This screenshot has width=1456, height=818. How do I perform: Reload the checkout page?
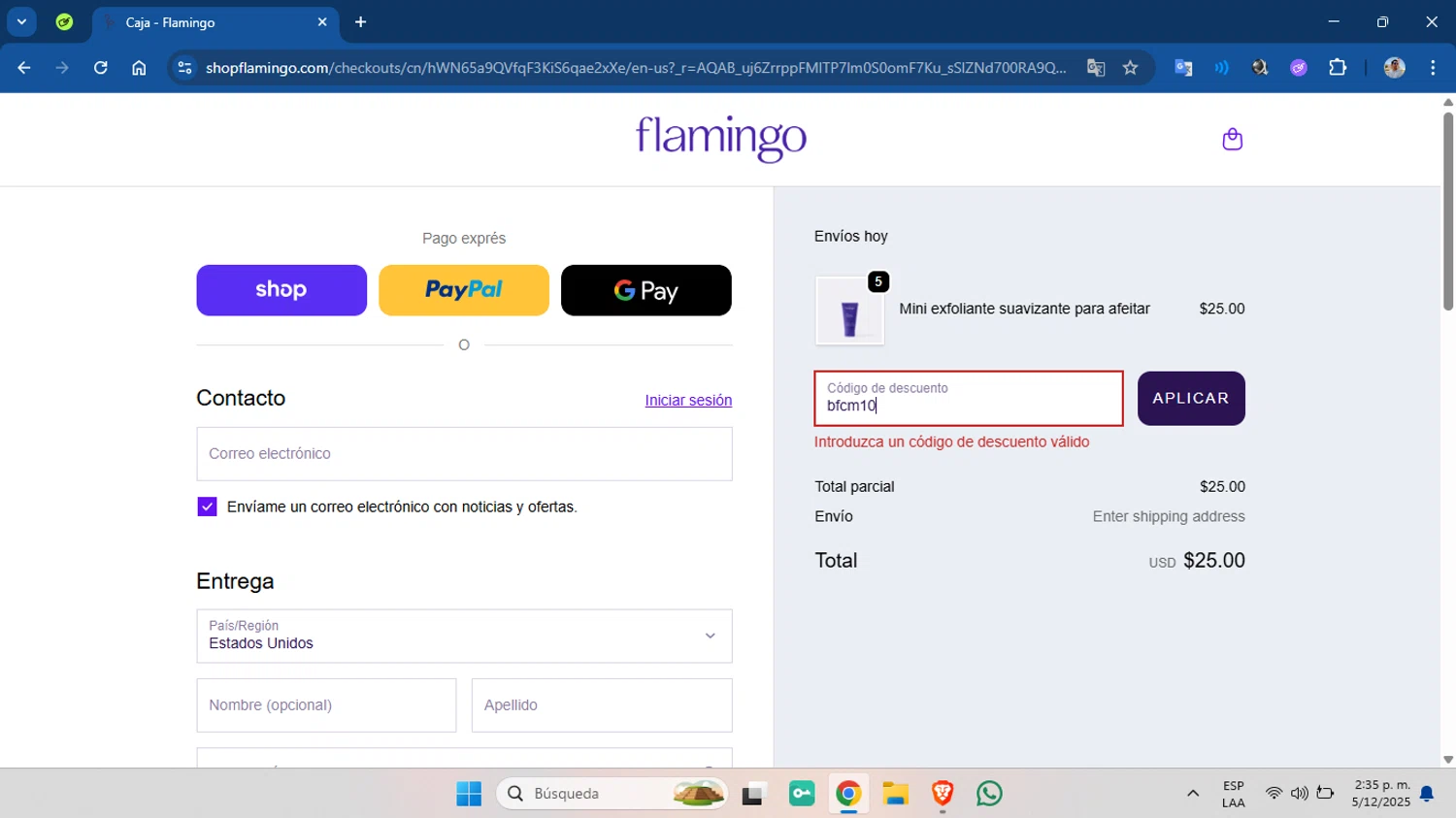tap(101, 68)
